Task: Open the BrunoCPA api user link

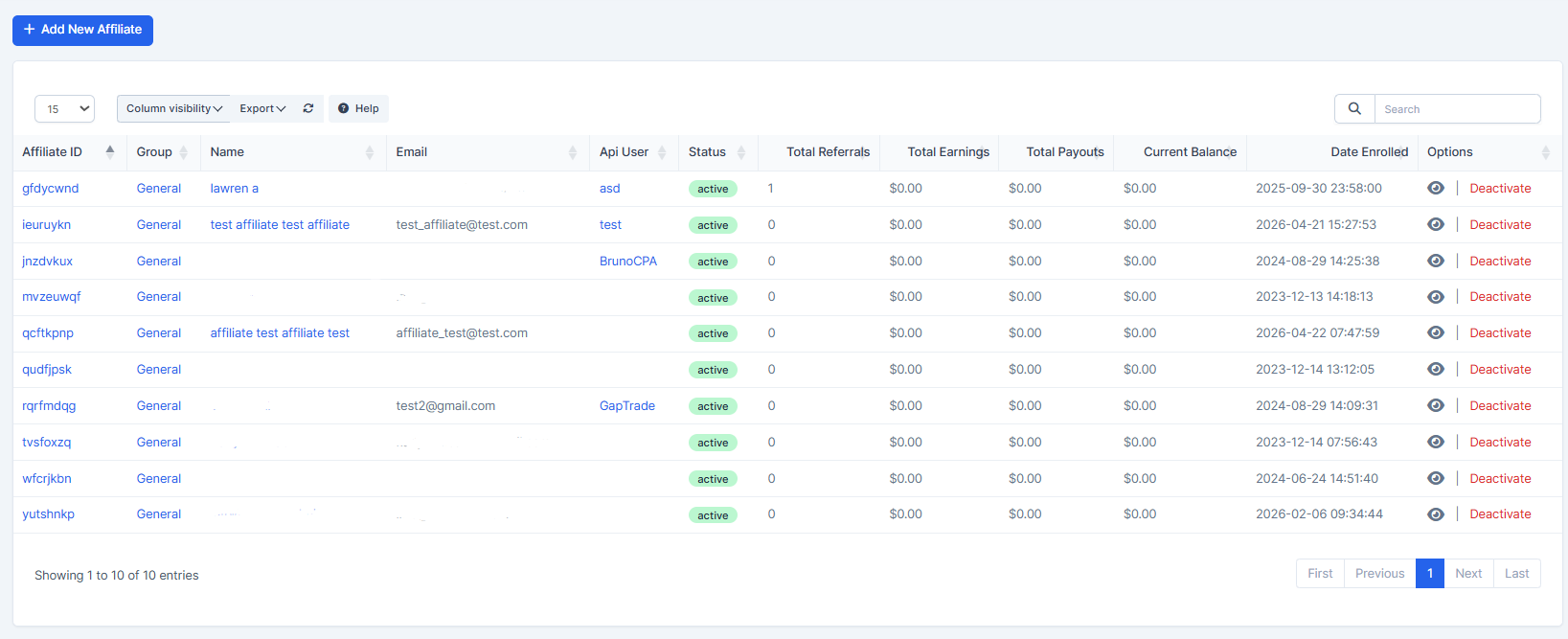Action: tap(627, 262)
